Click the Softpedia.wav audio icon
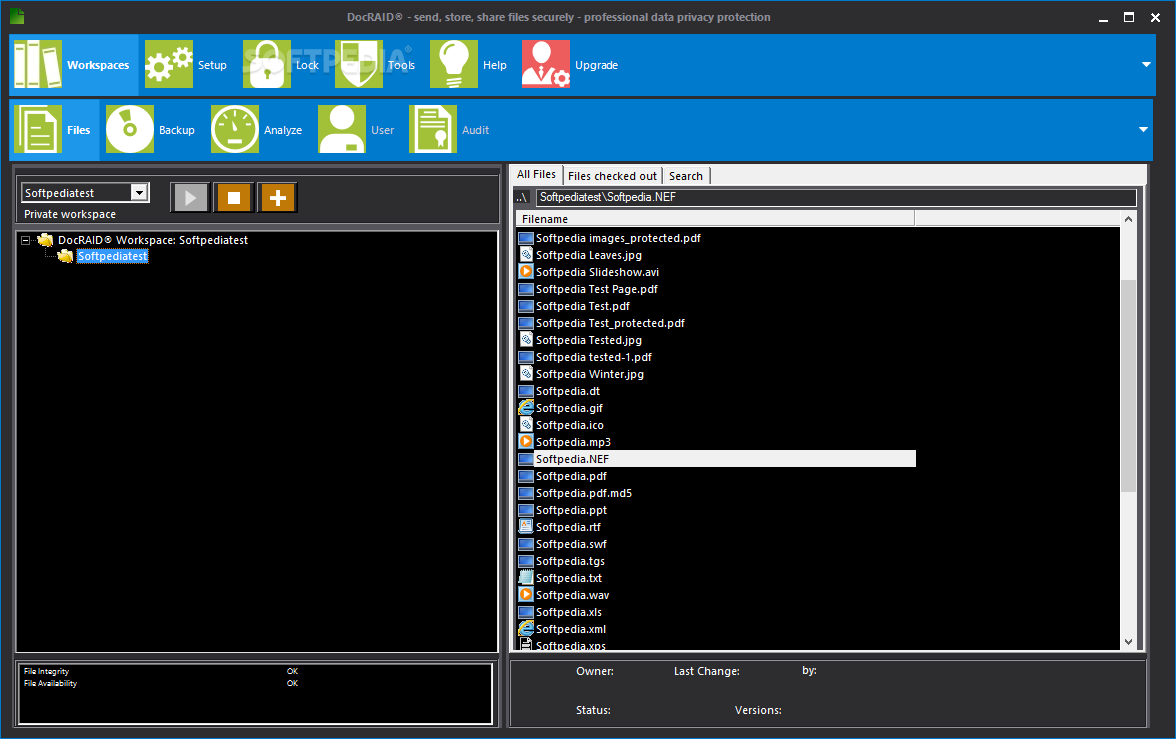The height and width of the screenshot is (739, 1176). tap(526, 594)
